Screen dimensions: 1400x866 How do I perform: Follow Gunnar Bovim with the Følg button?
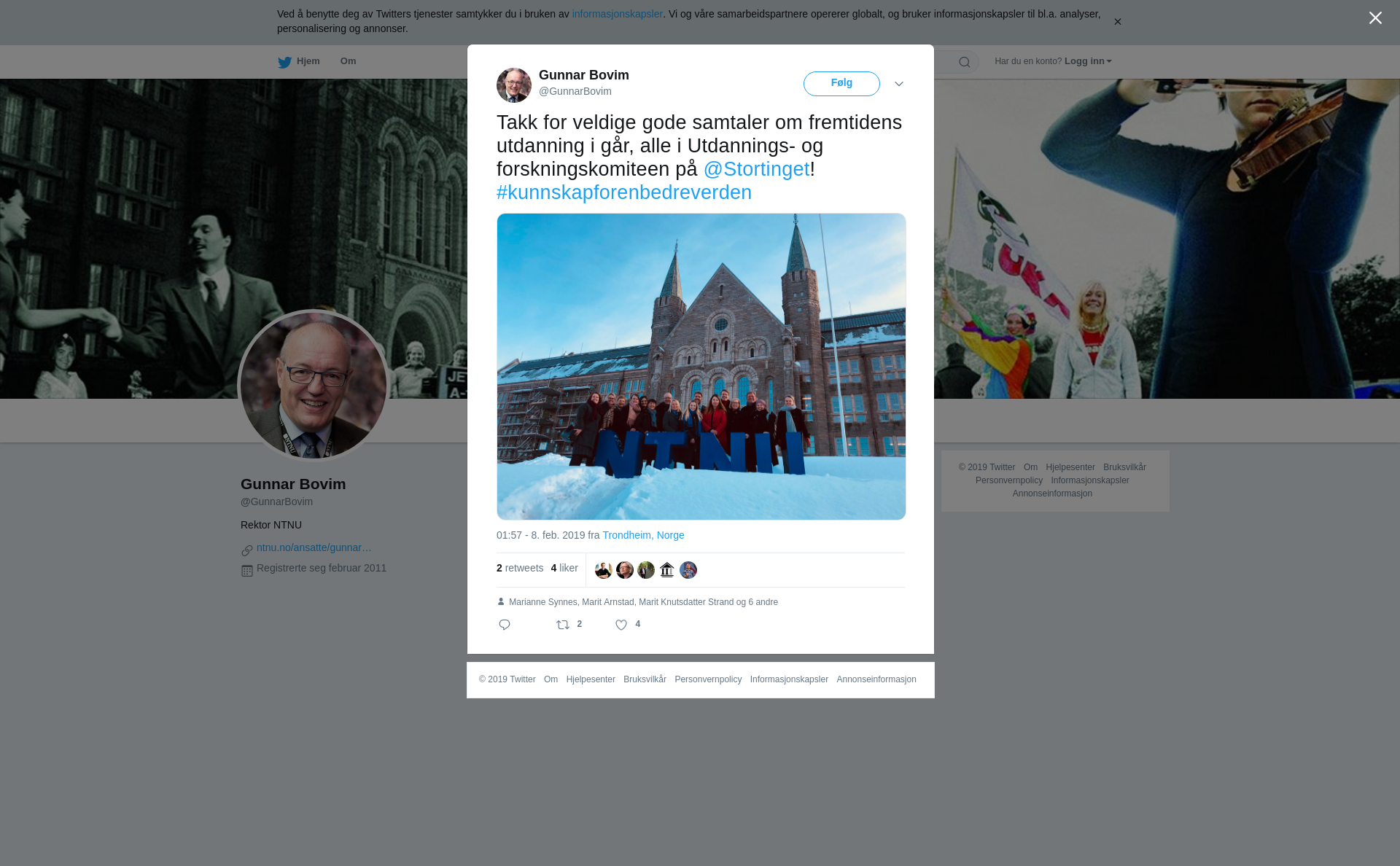click(x=841, y=84)
